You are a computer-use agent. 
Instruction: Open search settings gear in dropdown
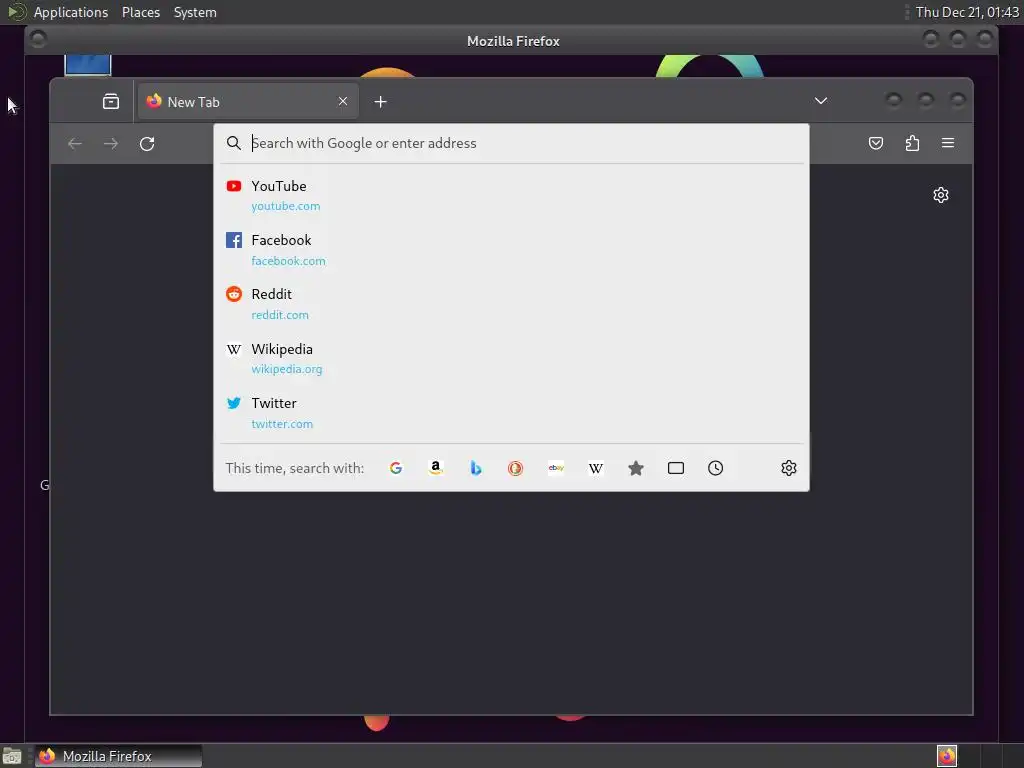789,468
